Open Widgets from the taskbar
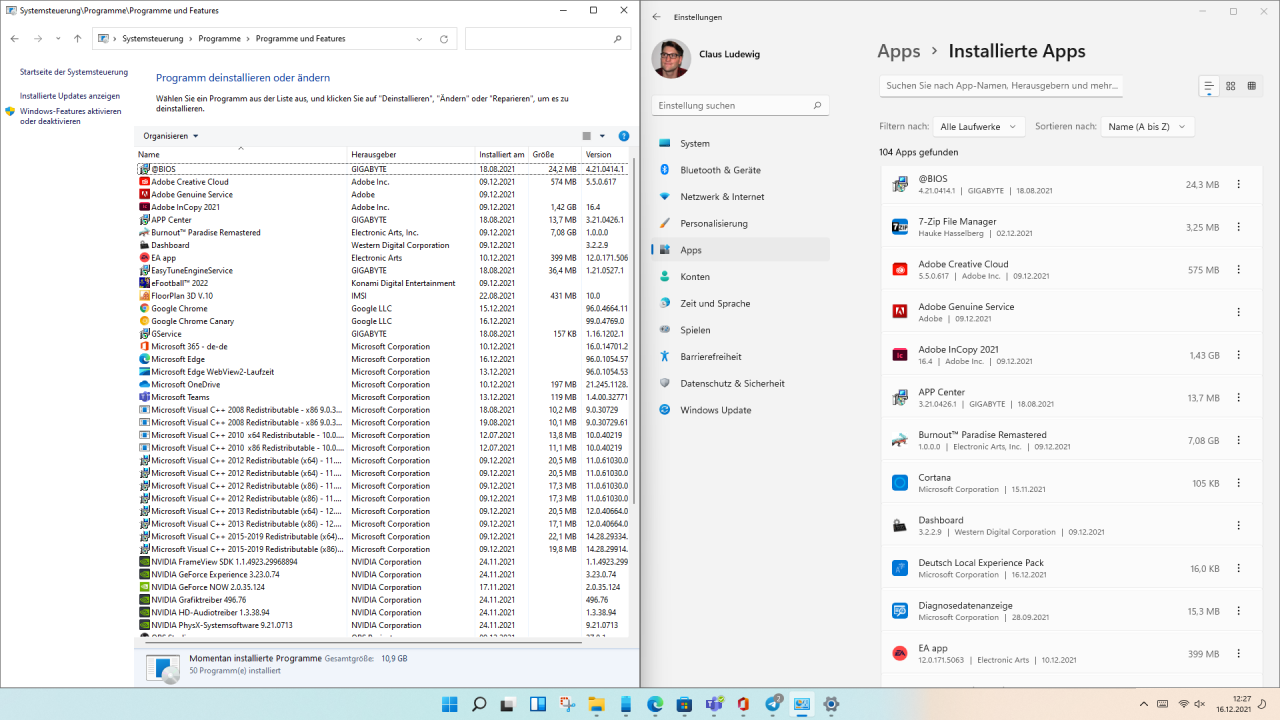 (538, 704)
